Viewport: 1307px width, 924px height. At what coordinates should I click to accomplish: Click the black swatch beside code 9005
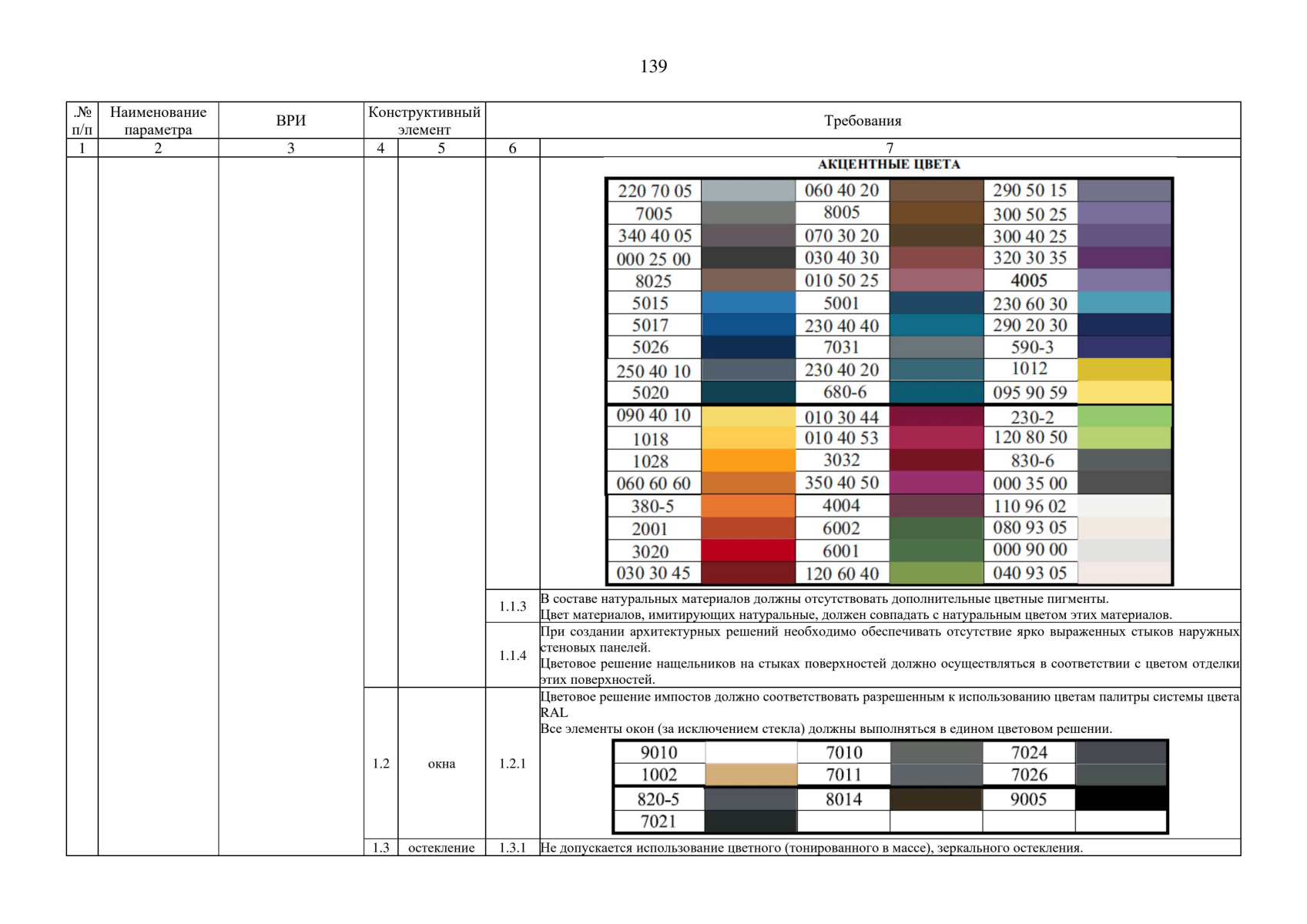pos(1121,798)
